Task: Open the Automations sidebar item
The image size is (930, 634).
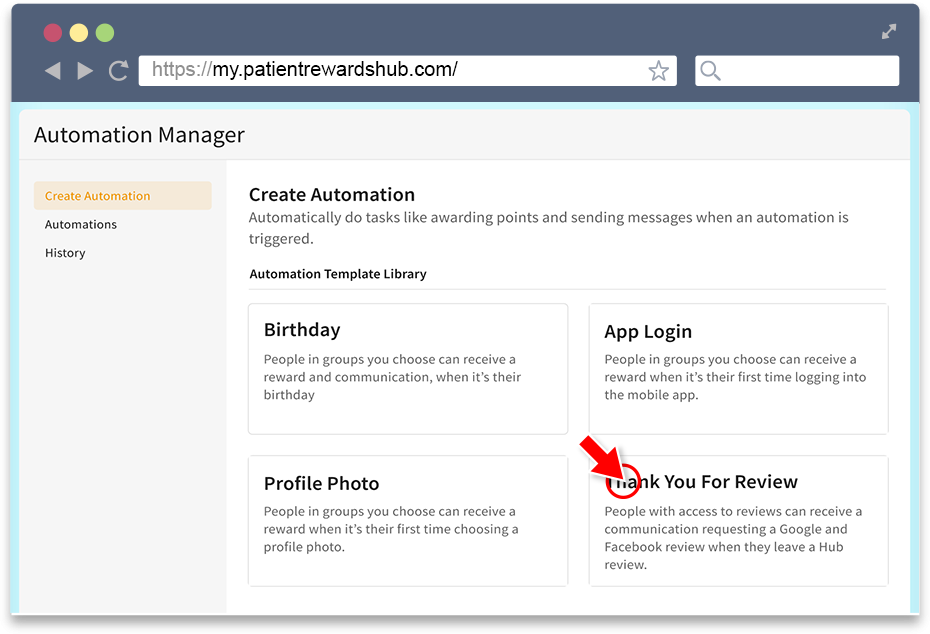Action: click(81, 224)
